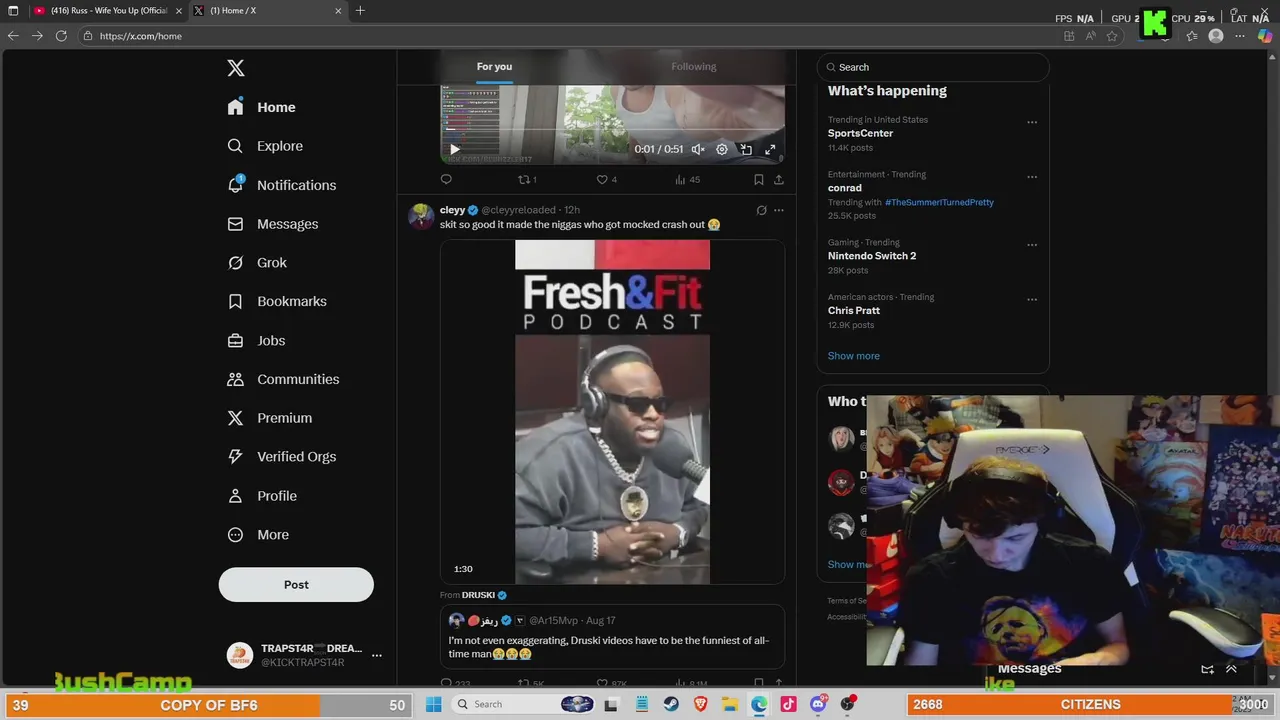
Task: Switch to the For you tab
Action: pos(494,67)
